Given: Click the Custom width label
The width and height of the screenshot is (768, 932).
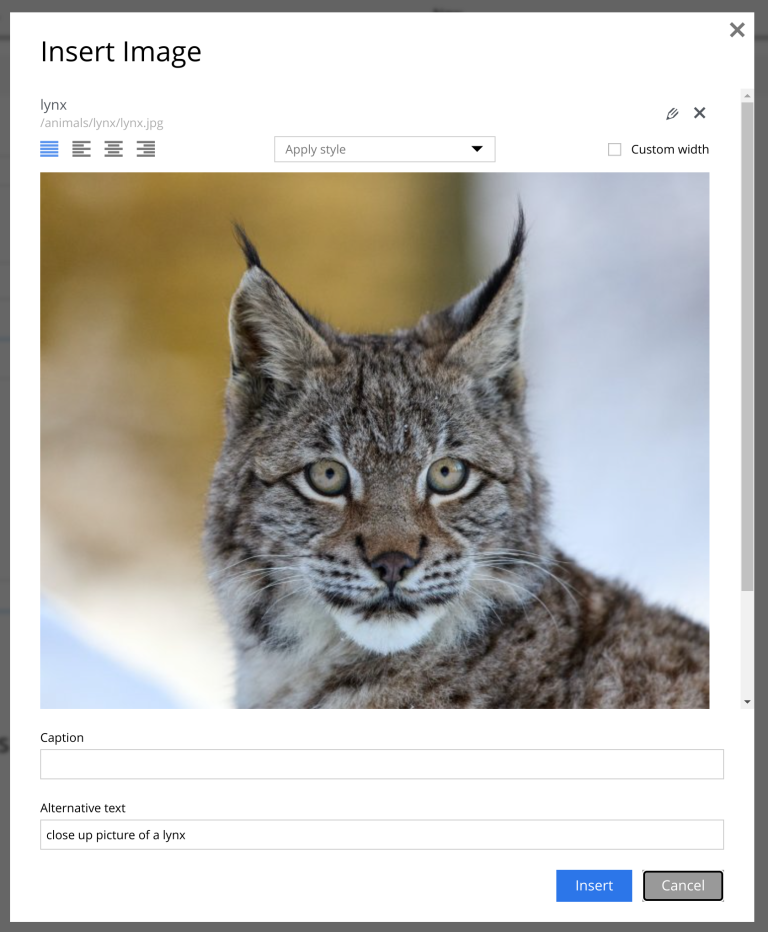Looking at the screenshot, I should (x=670, y=149).
